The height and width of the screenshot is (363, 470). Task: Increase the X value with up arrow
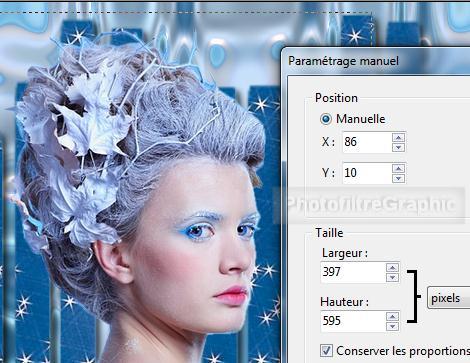coord(399,137)
